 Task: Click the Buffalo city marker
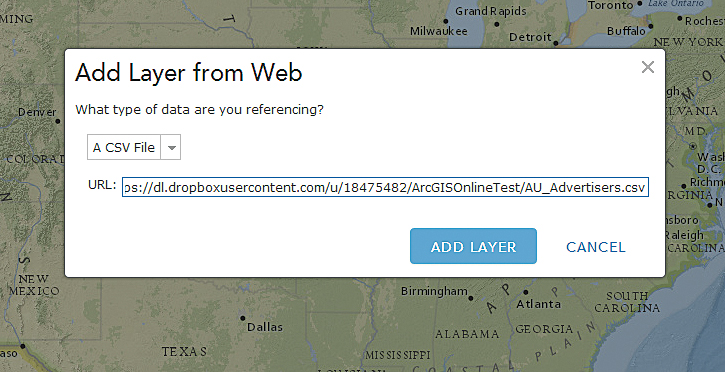click(x=651, y=26)
